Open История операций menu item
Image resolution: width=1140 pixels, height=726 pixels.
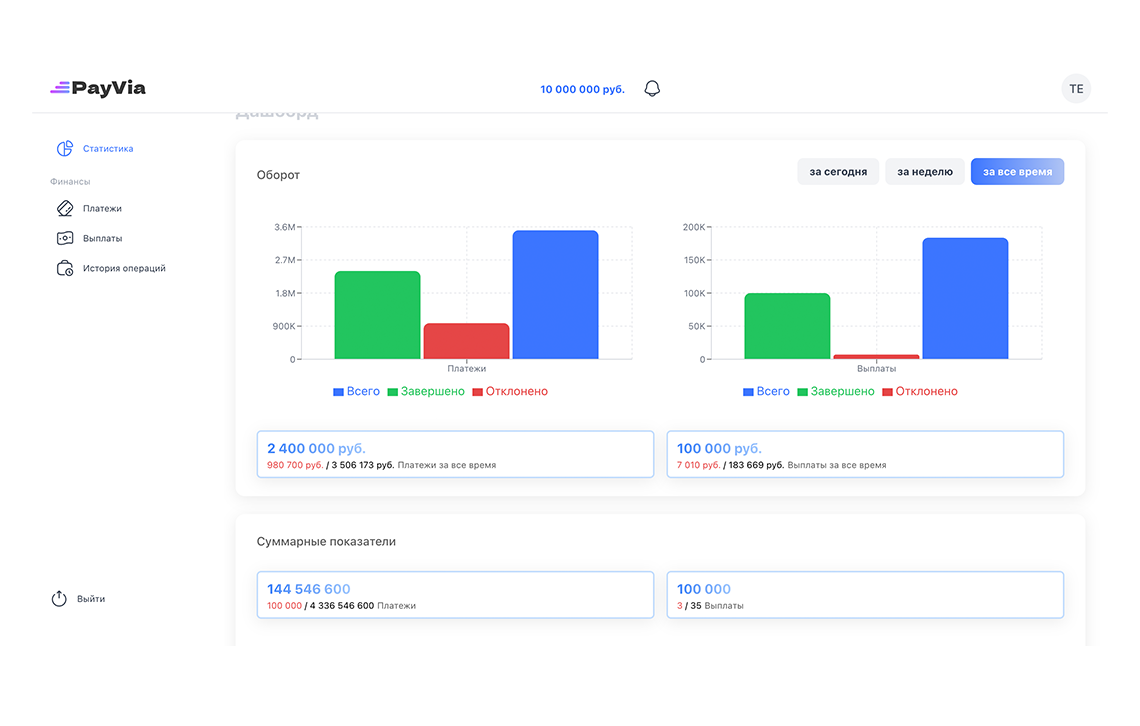pos(124,269)
